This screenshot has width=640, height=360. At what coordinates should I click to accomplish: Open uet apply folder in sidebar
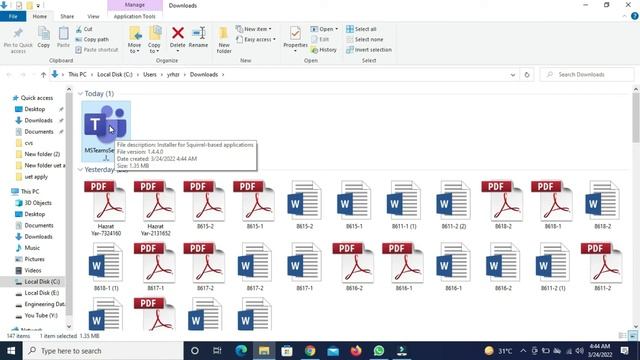tap(36, 177)
